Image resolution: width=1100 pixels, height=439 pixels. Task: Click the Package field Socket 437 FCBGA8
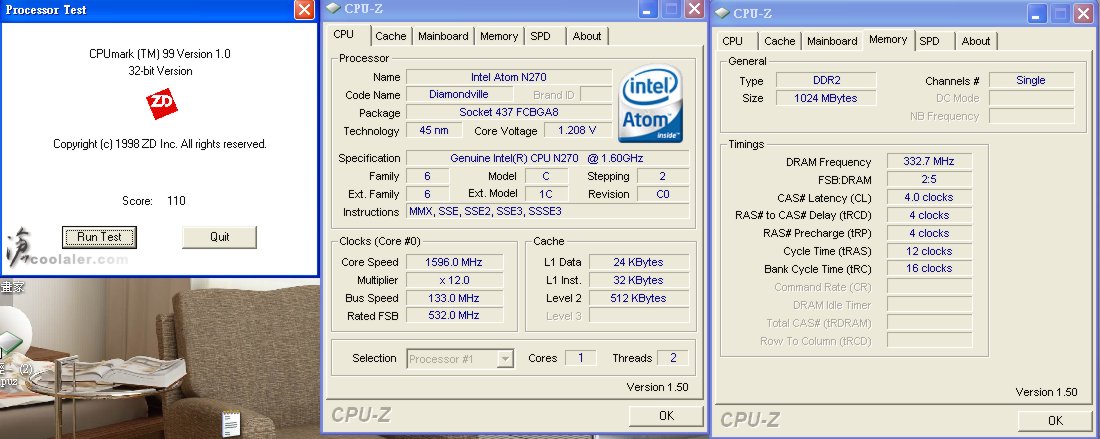(509, 112)
